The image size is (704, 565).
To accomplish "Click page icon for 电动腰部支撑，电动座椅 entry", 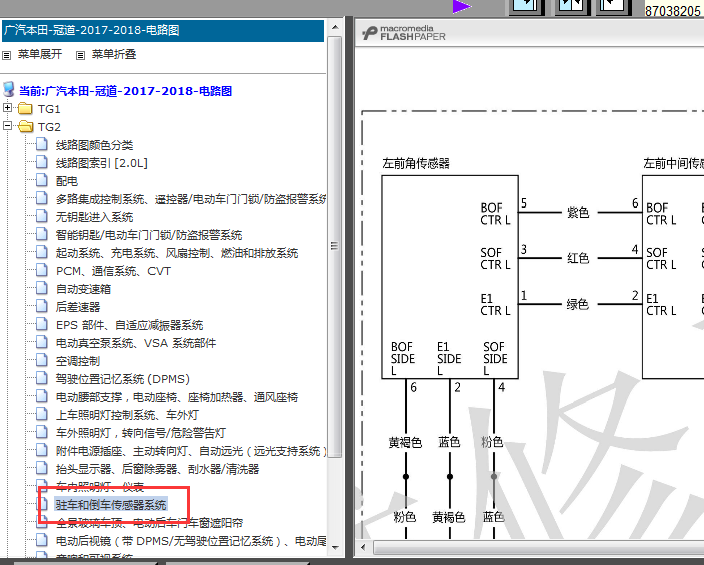I will point(42,396).
